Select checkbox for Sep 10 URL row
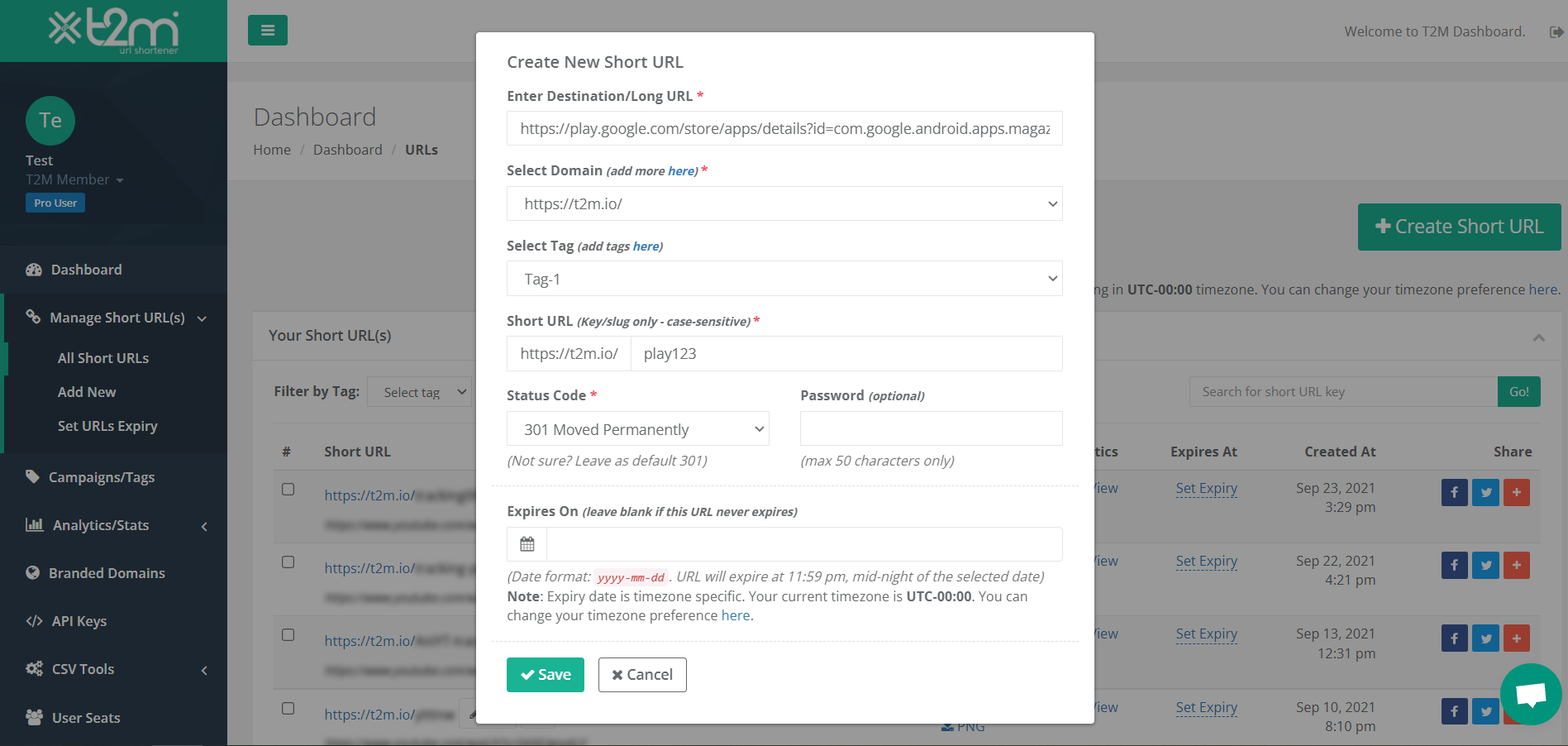This screenshot has height=746, width=1568. [288, 708]
